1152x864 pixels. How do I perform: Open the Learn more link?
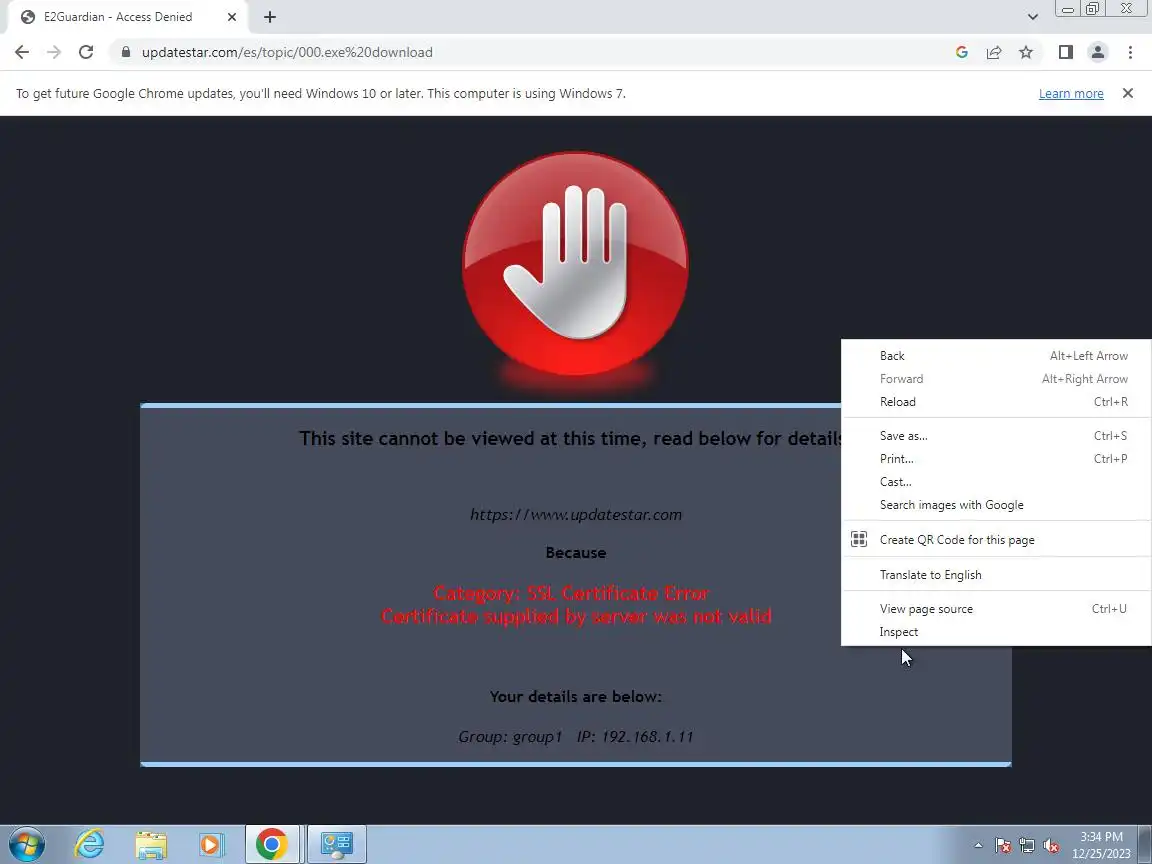1070,94
